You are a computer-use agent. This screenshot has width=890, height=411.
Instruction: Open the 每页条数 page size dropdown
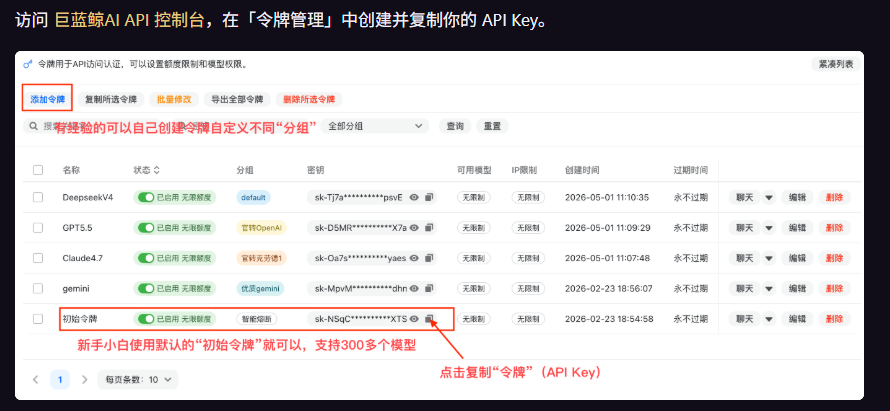coord(138,379)
